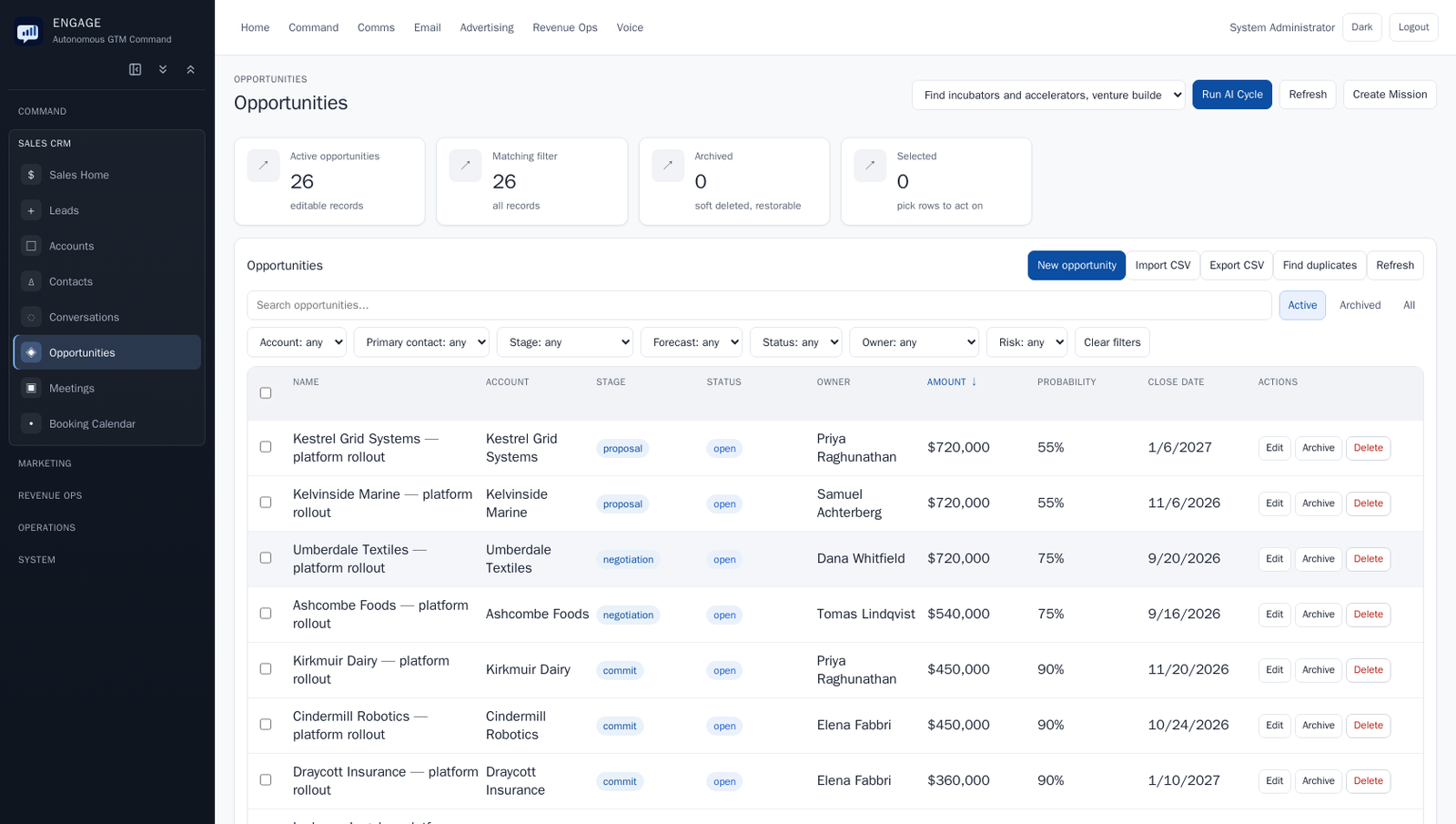Delete the Kirkmuir Dairy opportunity
This screenshot has width=1456, height=824.
pos(1368,670)
